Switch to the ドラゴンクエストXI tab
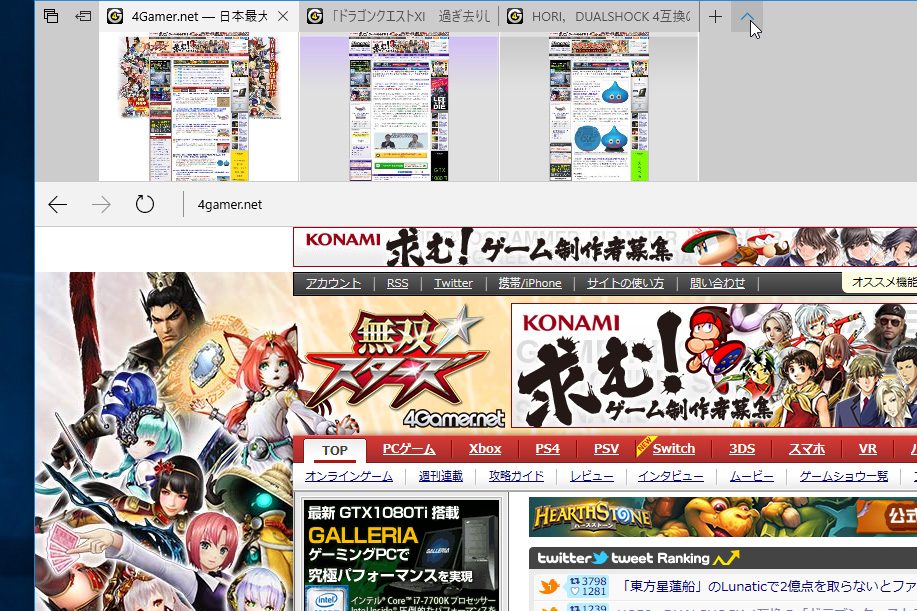 (398, 16)
